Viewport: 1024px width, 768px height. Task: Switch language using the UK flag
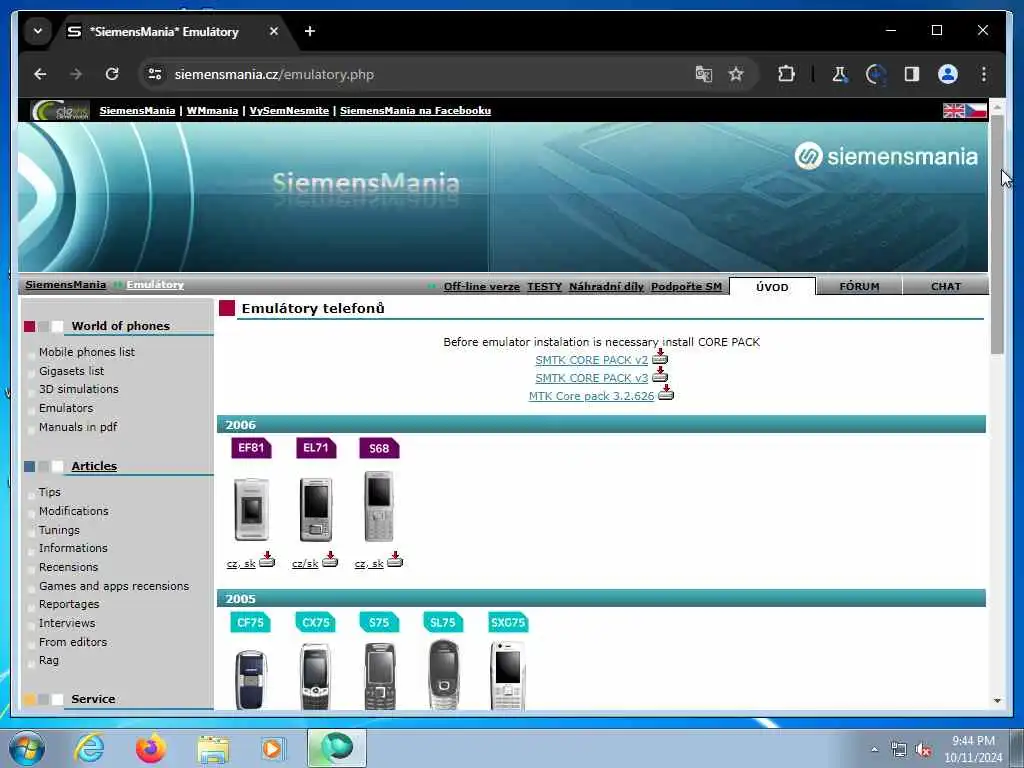coord(953,110)
